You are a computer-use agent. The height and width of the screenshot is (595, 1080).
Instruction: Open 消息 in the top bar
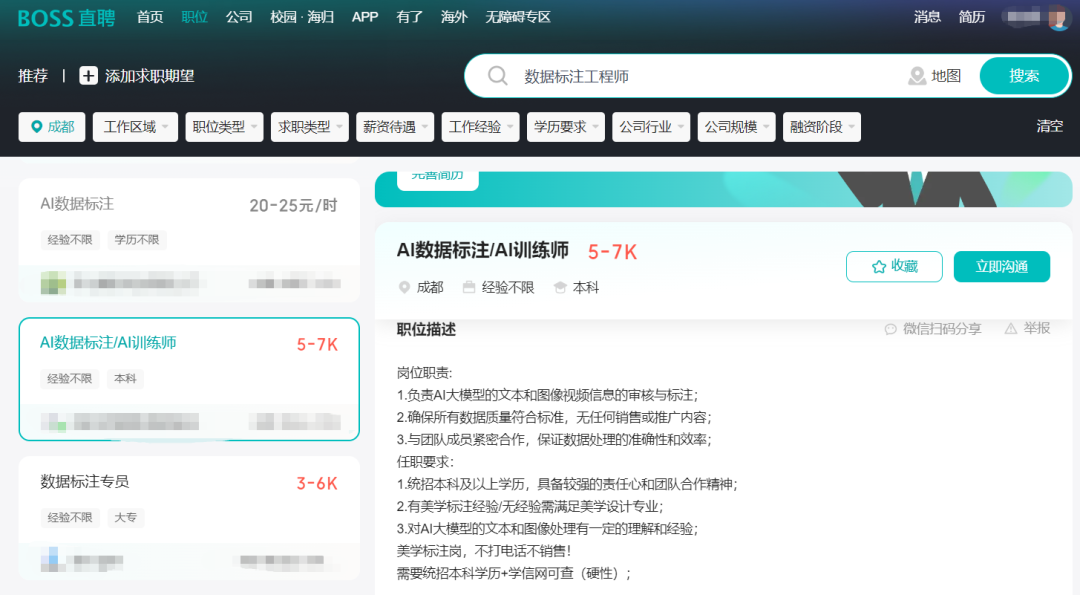pos(927,17)
